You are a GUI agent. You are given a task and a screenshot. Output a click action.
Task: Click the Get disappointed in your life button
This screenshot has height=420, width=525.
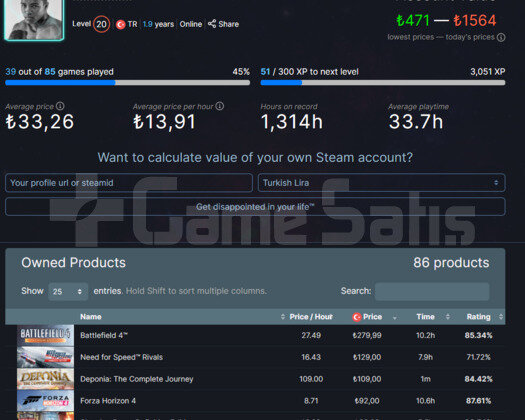click(x=255, y=207)
